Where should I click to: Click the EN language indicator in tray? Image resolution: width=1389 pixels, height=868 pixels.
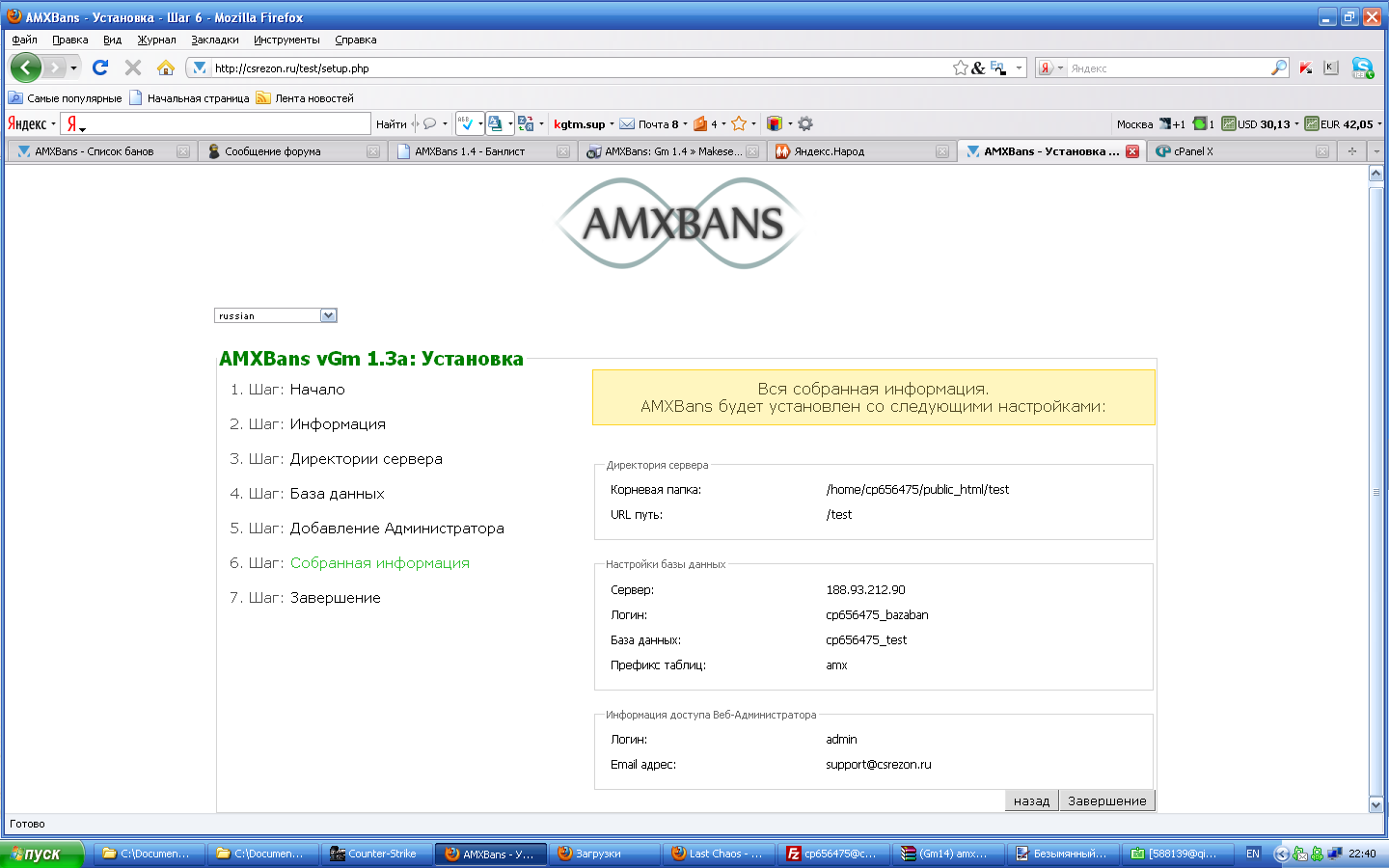(1253, 854)
